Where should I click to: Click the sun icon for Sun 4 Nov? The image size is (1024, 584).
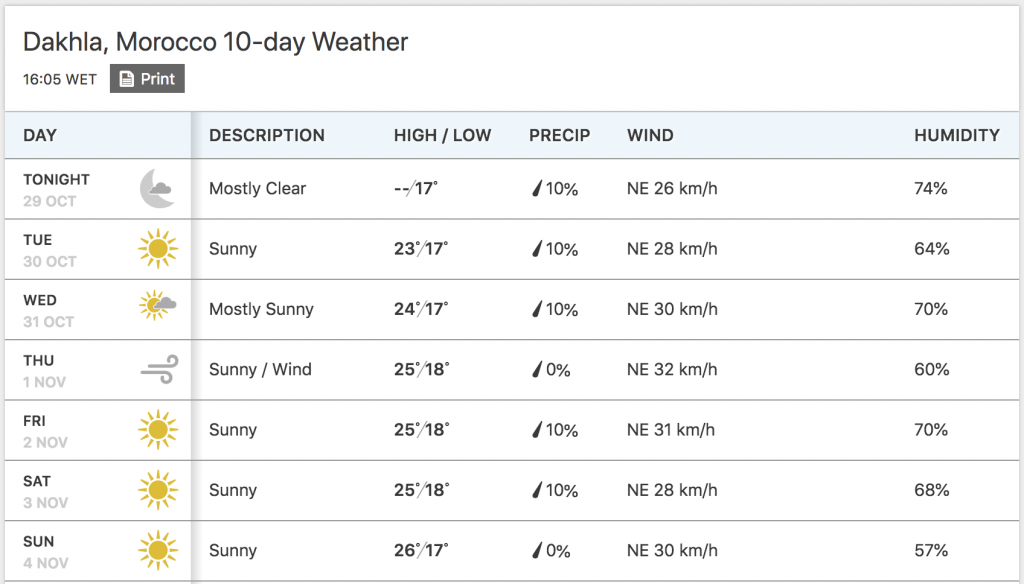158,550
